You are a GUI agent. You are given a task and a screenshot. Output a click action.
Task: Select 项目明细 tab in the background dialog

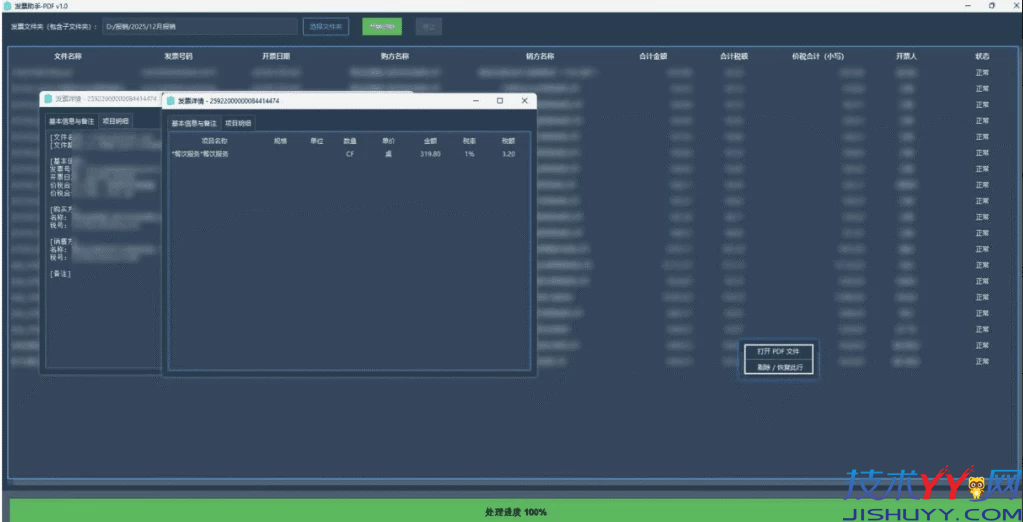click(x=115, y=120)
